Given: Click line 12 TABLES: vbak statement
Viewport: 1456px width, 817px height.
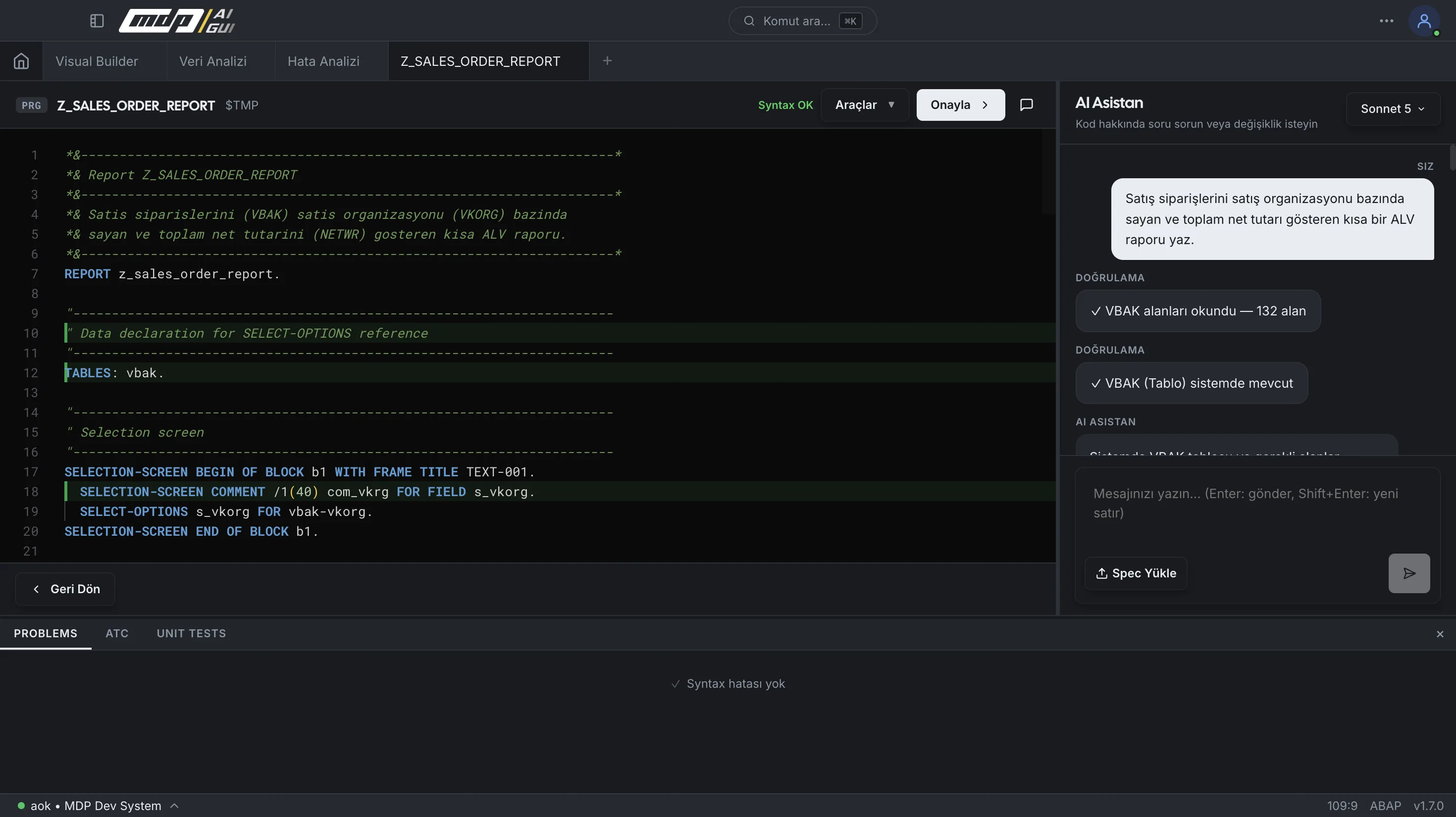Looking at the screenshot, I should coord(113,373).
